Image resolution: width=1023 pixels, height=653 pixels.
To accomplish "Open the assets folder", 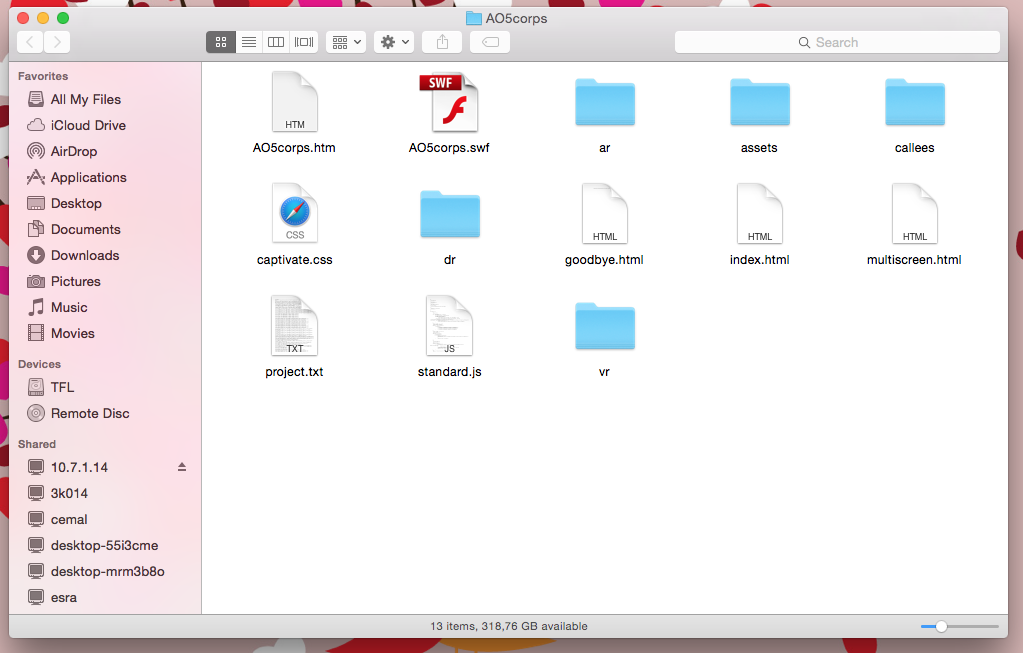I will pyautogui.click(x=759, y=103).
